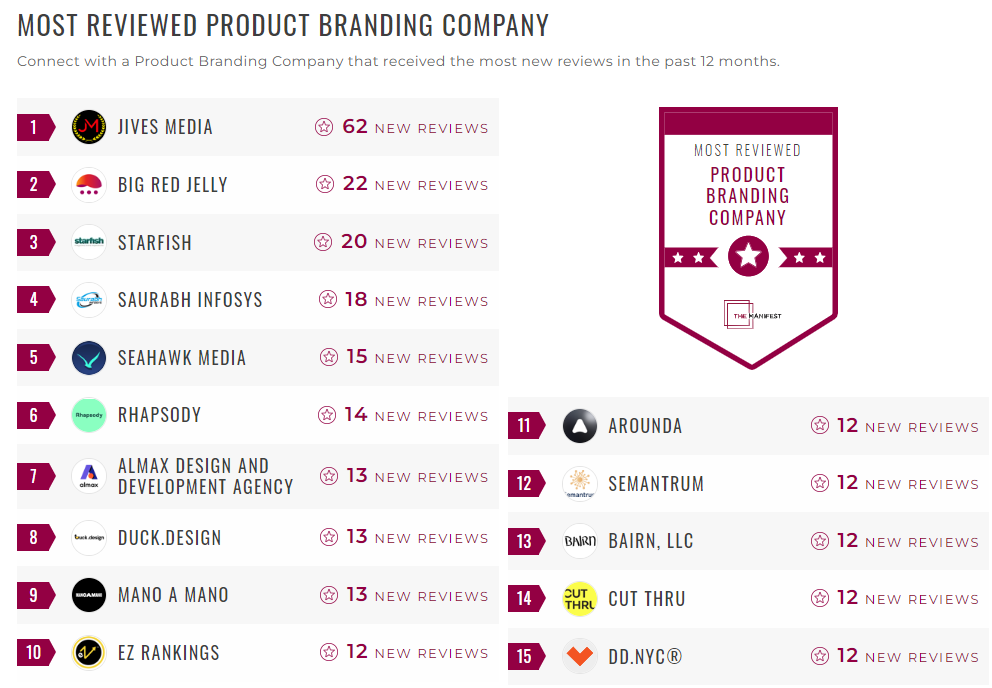Click the Mano a Mano black logo

[x=89, y=595]
